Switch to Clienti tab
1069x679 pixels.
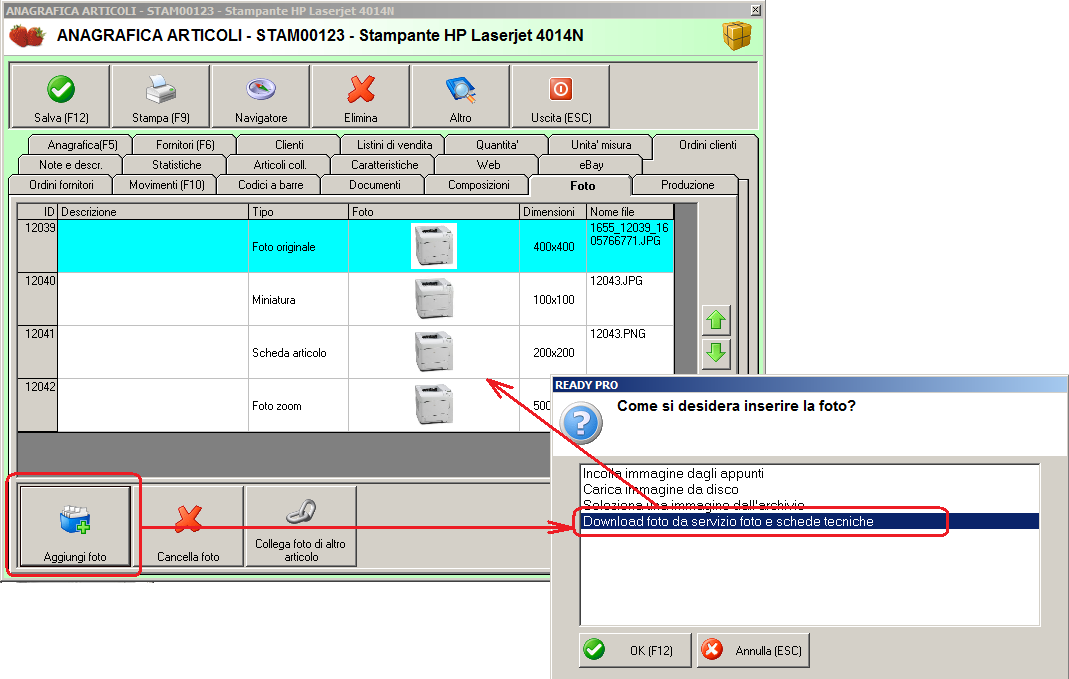click(289, 145)
